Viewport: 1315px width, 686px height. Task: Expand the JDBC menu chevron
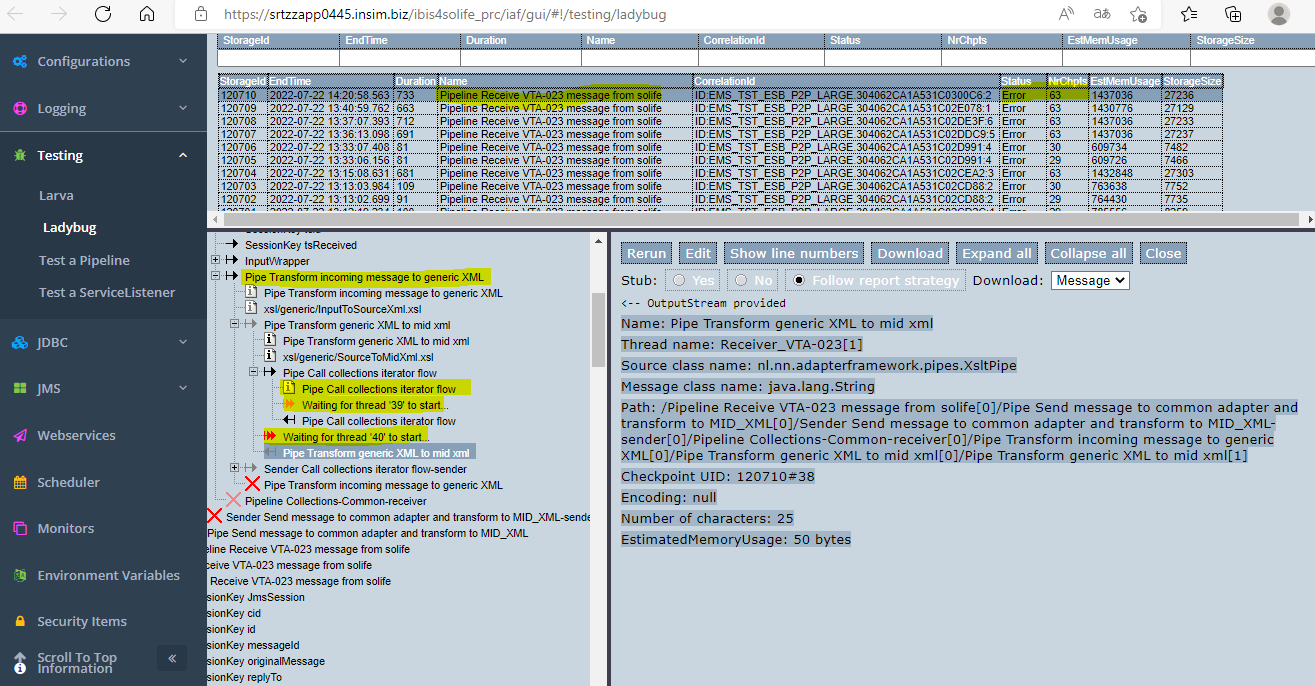point(183,342)
